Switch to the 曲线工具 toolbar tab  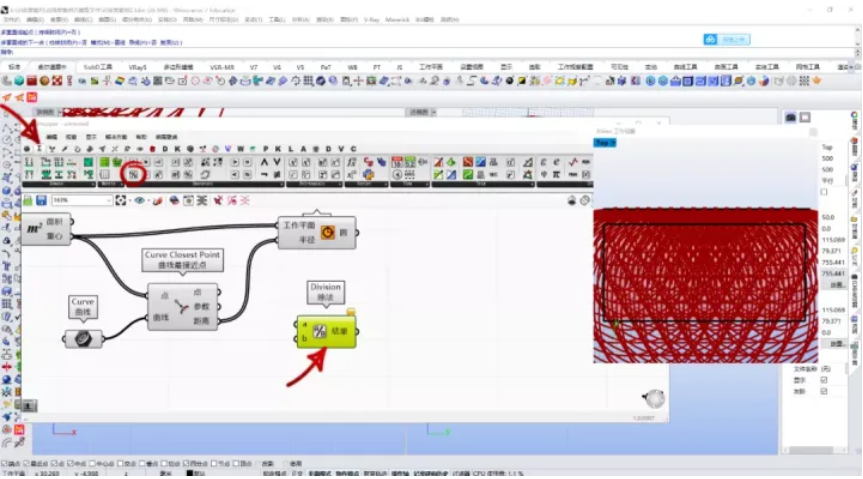click(685, 67)
